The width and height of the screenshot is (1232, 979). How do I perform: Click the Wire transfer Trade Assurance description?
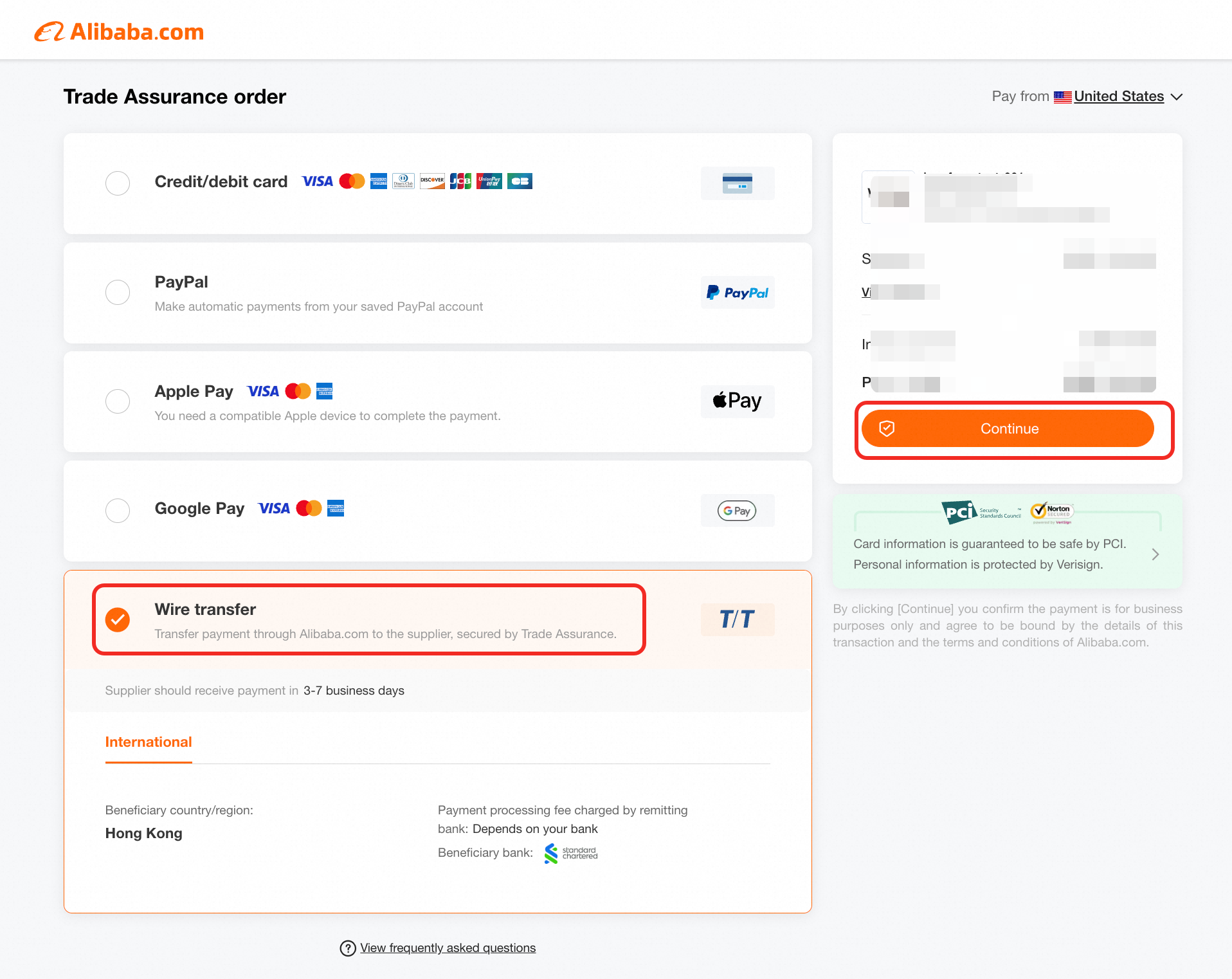click(x=386, y=634)
